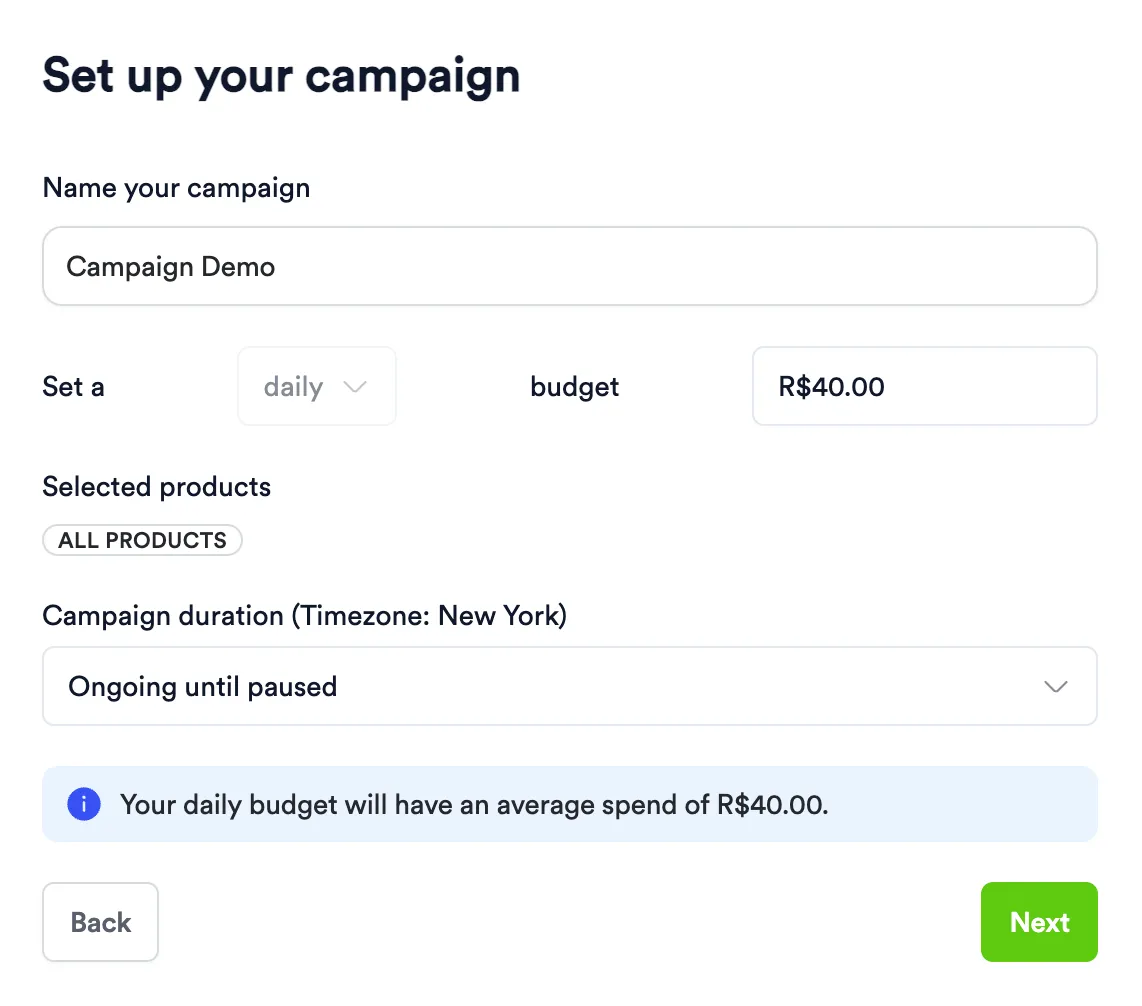Click inside the campaign name text box
The height and width of the screenshot is (1006, 1142).
pyautogui.click(x=569, y=266)
